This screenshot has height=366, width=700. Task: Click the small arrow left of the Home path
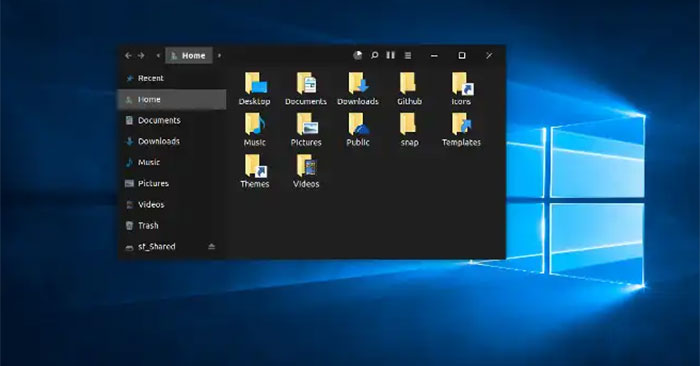[x=158, y=55]
